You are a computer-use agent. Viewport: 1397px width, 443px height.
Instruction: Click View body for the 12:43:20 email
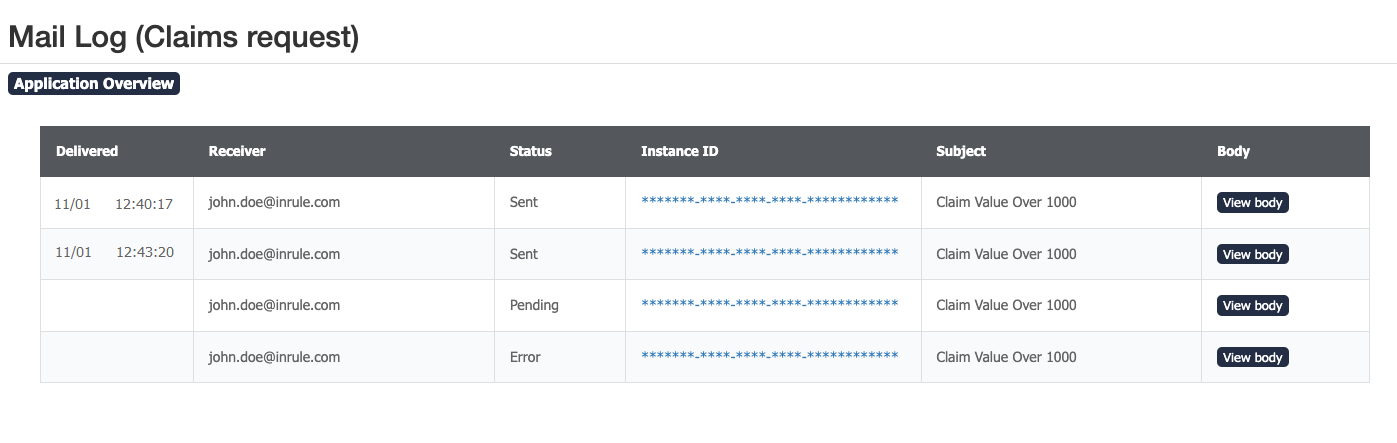coord(1252,255)
